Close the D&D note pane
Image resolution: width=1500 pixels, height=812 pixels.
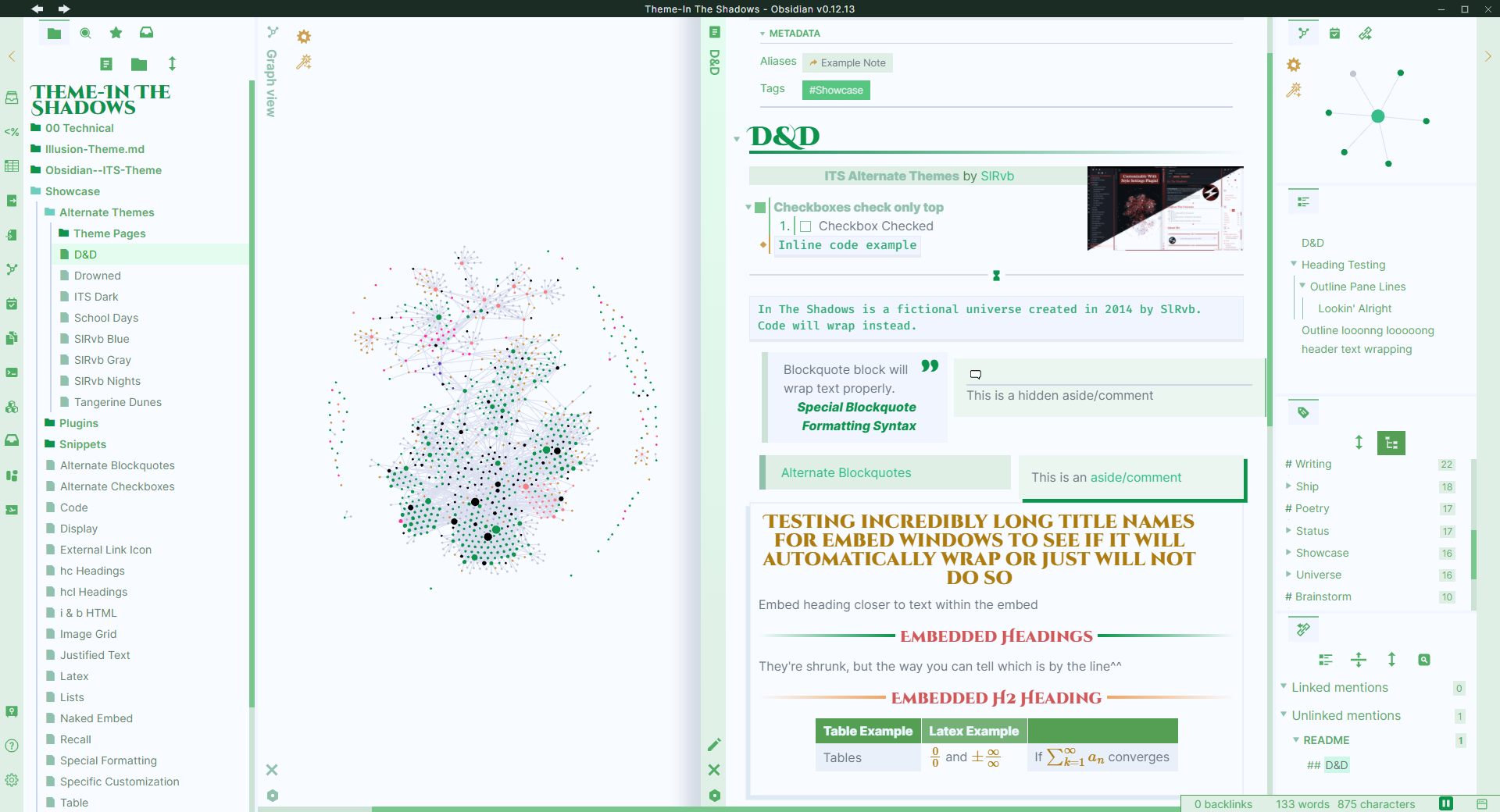[714, 770]
